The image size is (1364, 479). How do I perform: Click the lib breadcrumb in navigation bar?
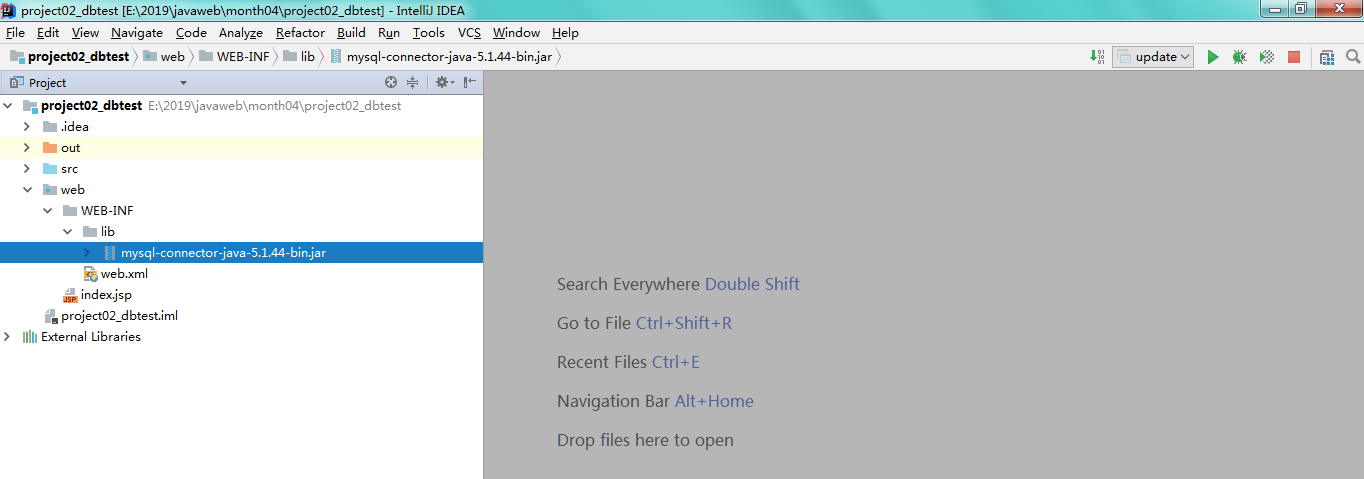tap(299, 57)
